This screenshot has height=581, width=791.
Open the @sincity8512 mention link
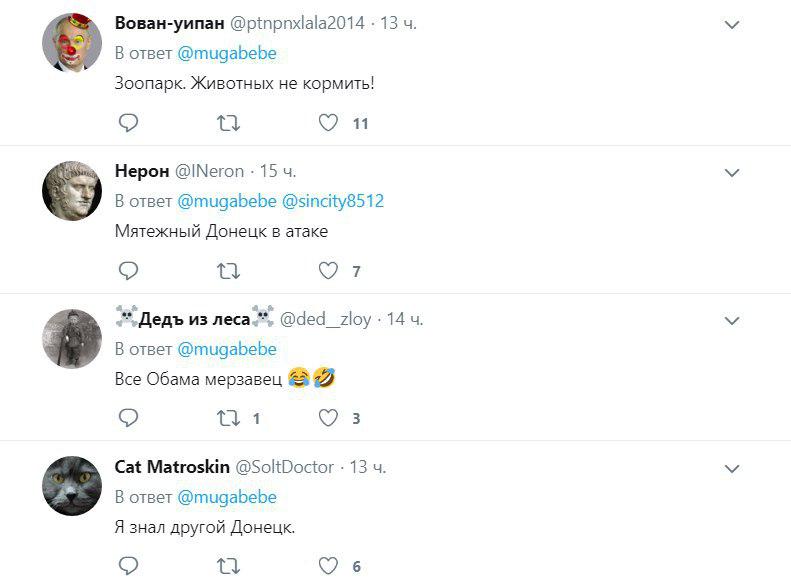point(333,201)
